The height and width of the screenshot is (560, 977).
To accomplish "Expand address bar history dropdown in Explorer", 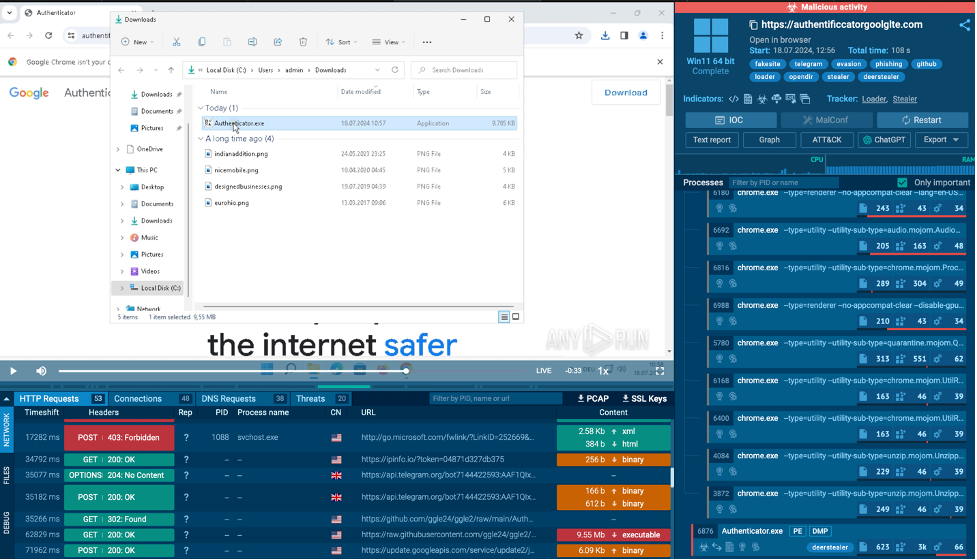I will pos(377,70).
